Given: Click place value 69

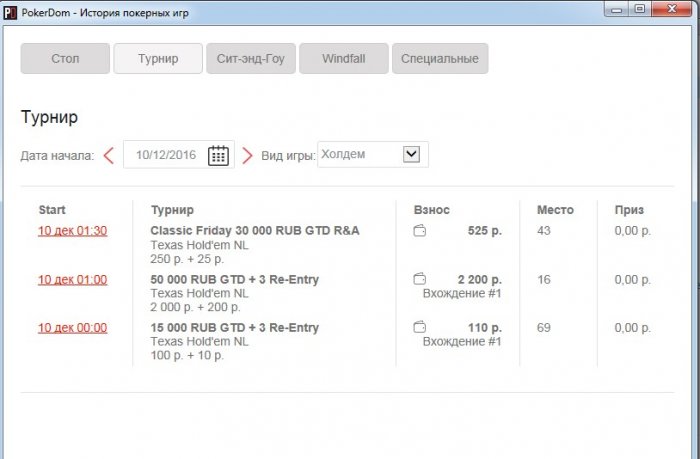Looking at the screenshot, I should tap(544, 328).
